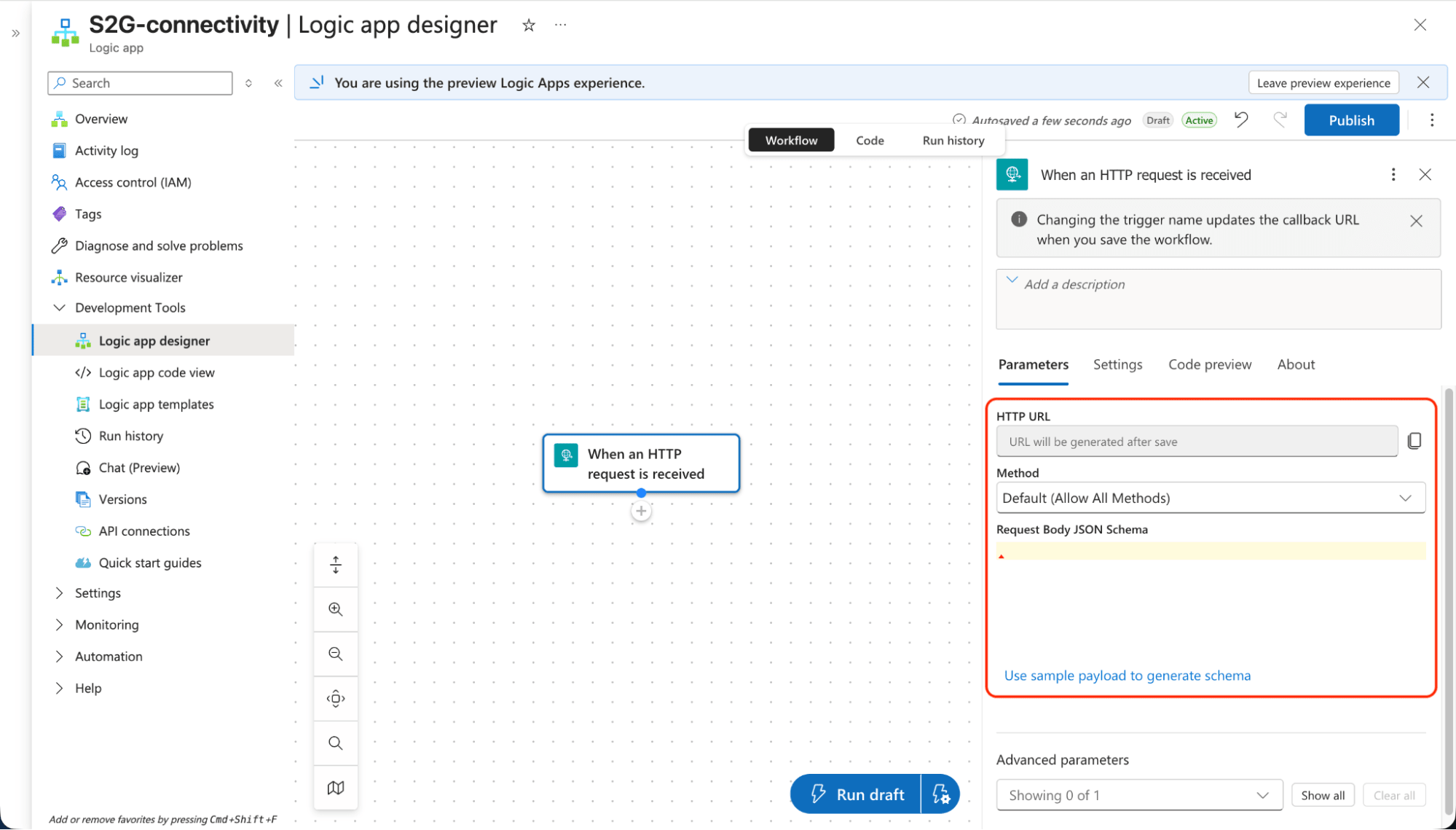This screenshot has width=1456, height=830.
Task: Click the Publish button
Action: tap(1351, 120)
